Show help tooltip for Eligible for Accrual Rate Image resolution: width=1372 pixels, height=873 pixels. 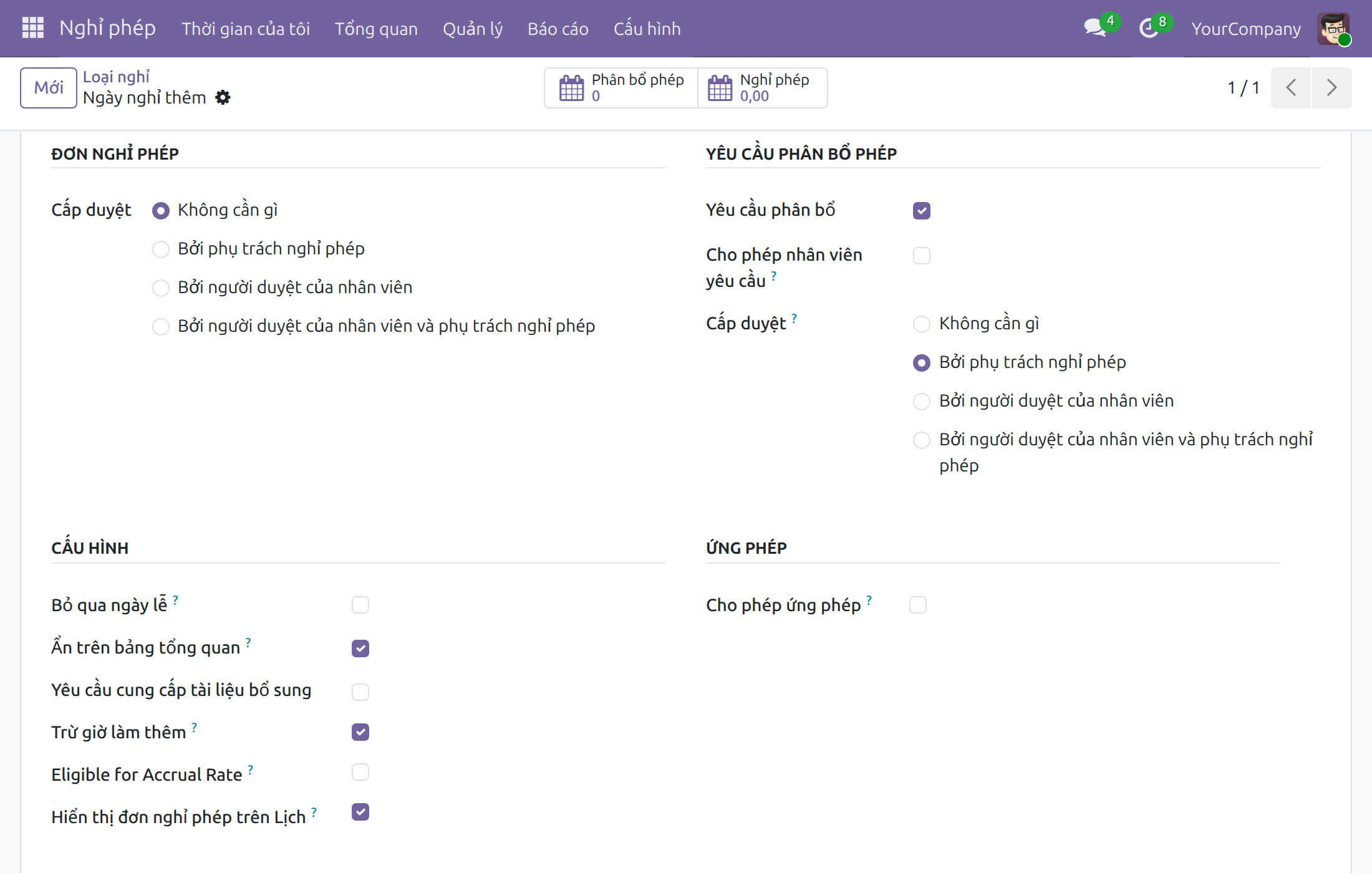point(250,769)
